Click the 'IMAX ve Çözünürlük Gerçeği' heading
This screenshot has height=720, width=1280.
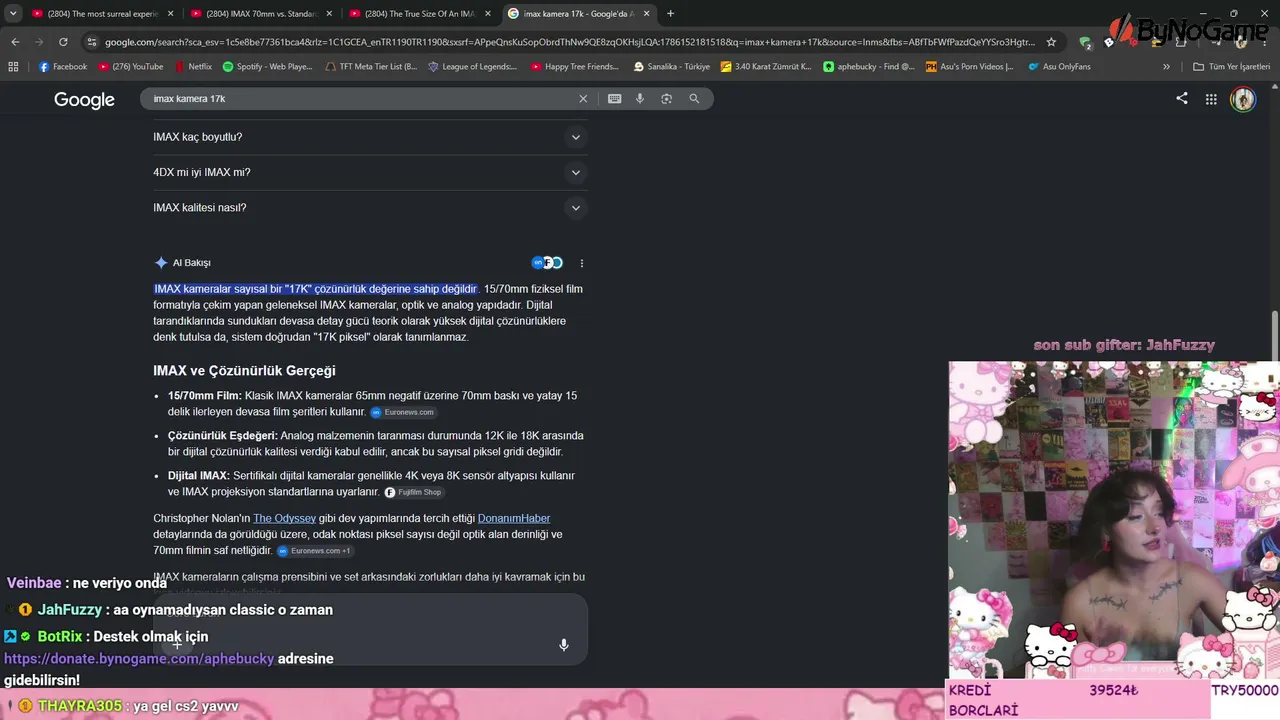(x=244, y=371)
